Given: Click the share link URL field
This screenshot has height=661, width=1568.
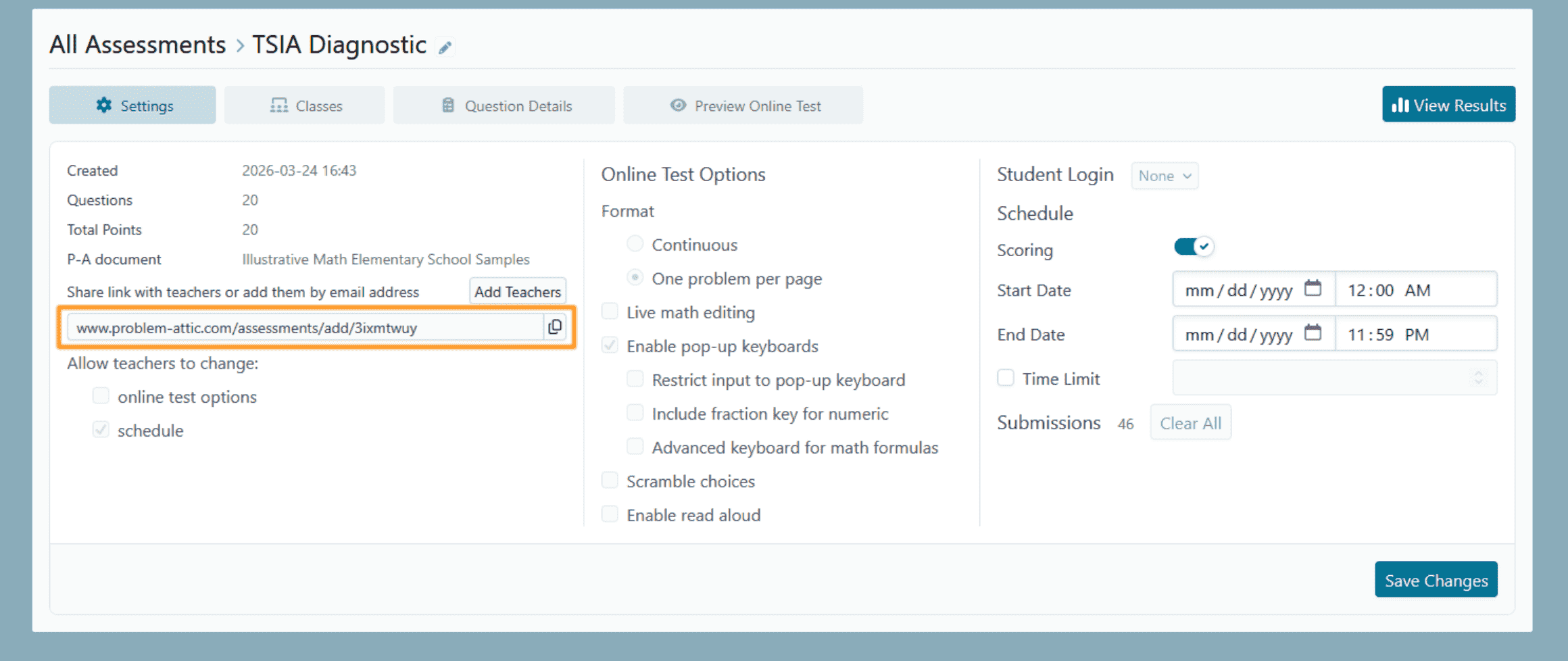Looking at the screenshot, I should pyautogui.click(x=305, y=328).
